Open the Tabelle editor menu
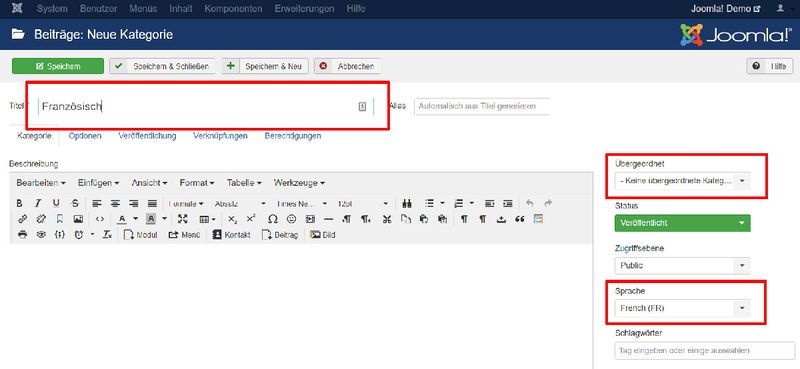 click(244, 183)
